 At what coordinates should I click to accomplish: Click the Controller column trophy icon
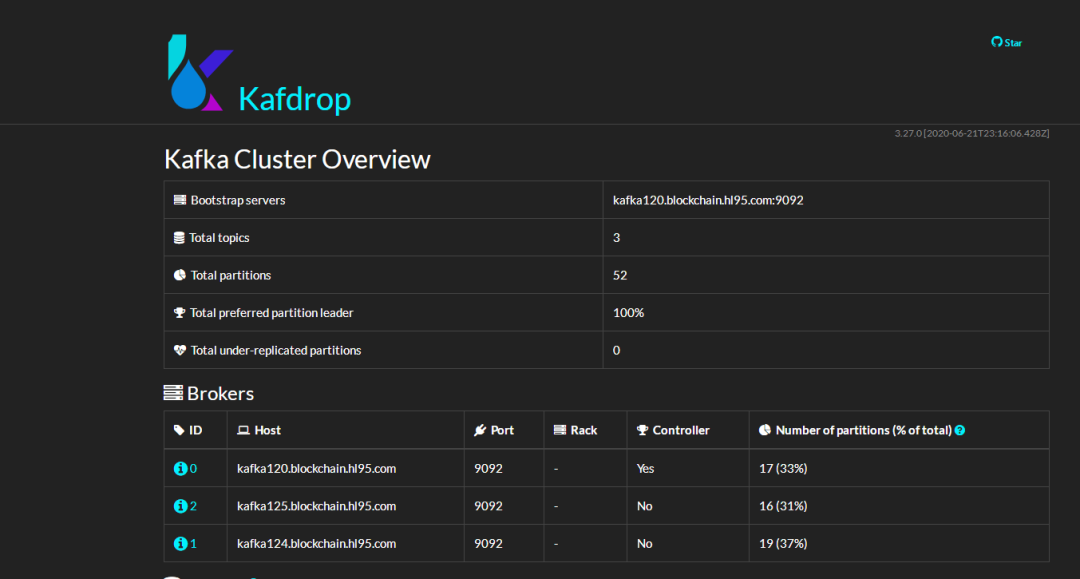pyautogui.click(x=643, y=430)
